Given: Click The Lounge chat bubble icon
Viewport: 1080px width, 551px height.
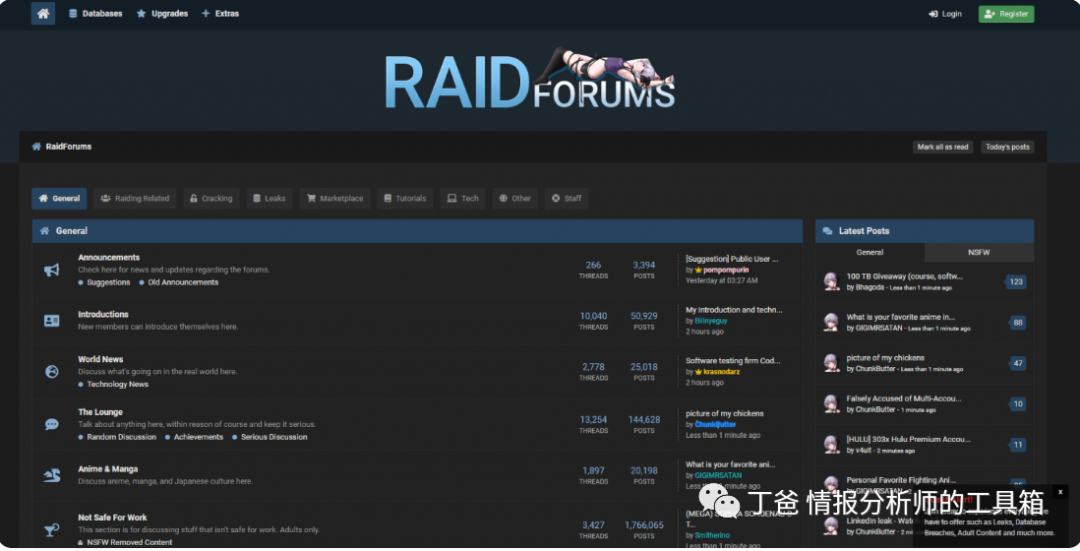Looking at the screenshot, I should [x=52, y=424].
